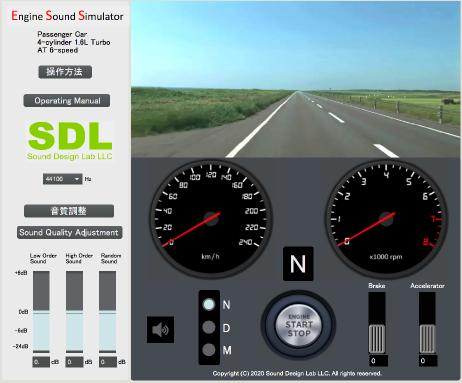Click the Accelerator value field
This screenshot has height=383, width=462.
pyautogui.click(x=428, y=361)
